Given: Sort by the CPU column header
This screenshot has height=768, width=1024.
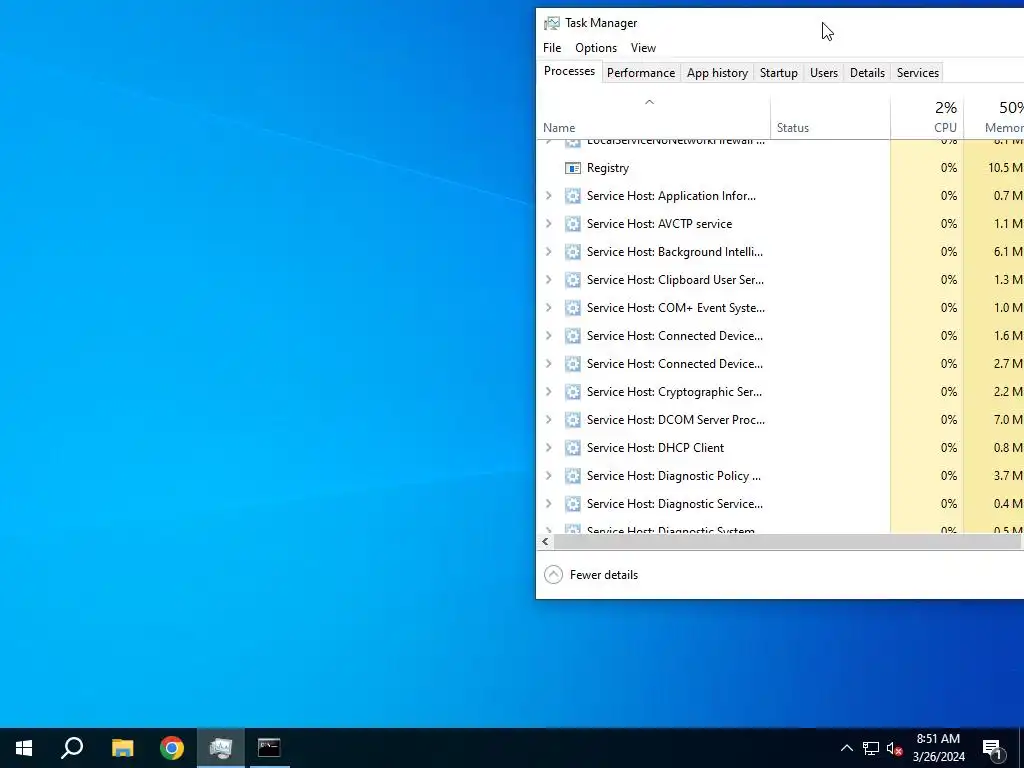Looking at the screenshot, I should [927, 118].
